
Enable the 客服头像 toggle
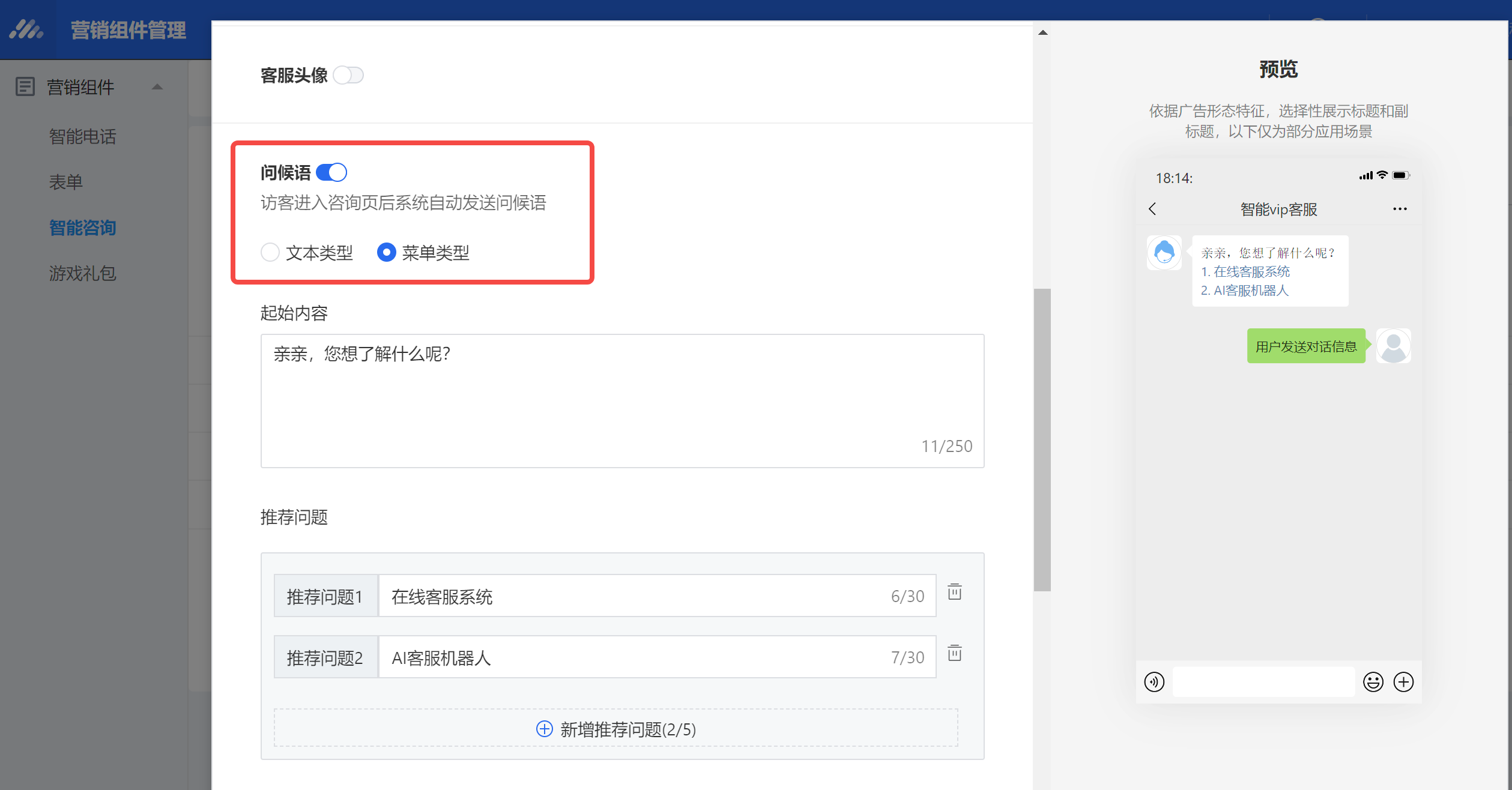pyautogui.click(x=348, y=74)
